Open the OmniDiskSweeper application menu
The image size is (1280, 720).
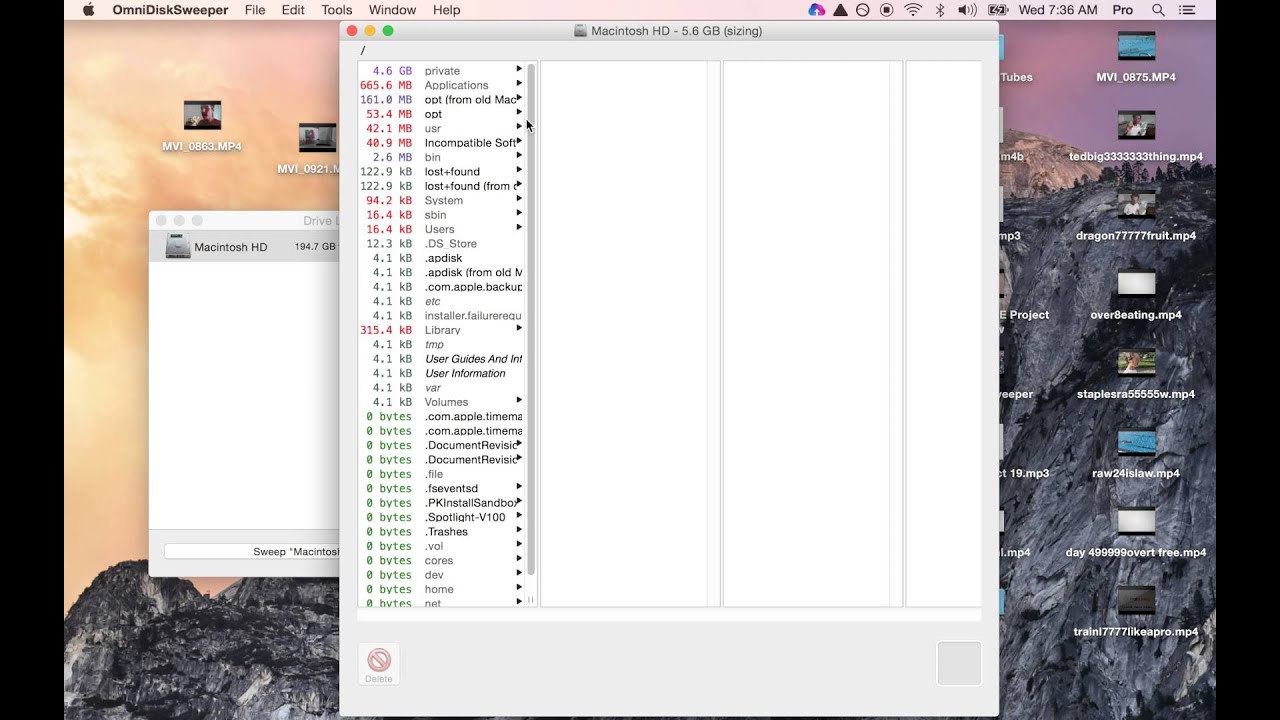pyautogui.click(x=170, y=10)
